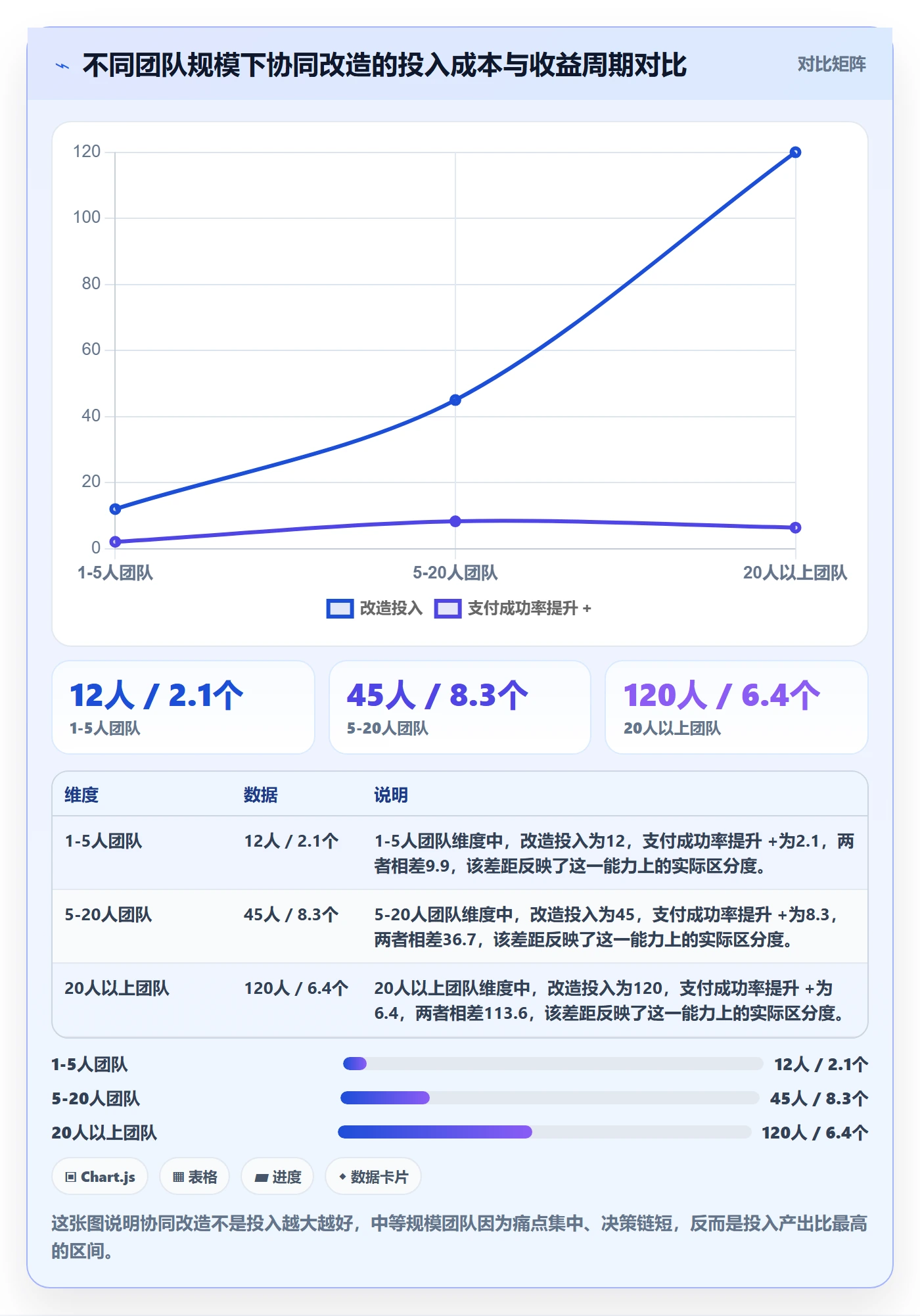Click the purple data point at 5-20人团队
This screenshot has width=920, height=1316.
[455, 521]
